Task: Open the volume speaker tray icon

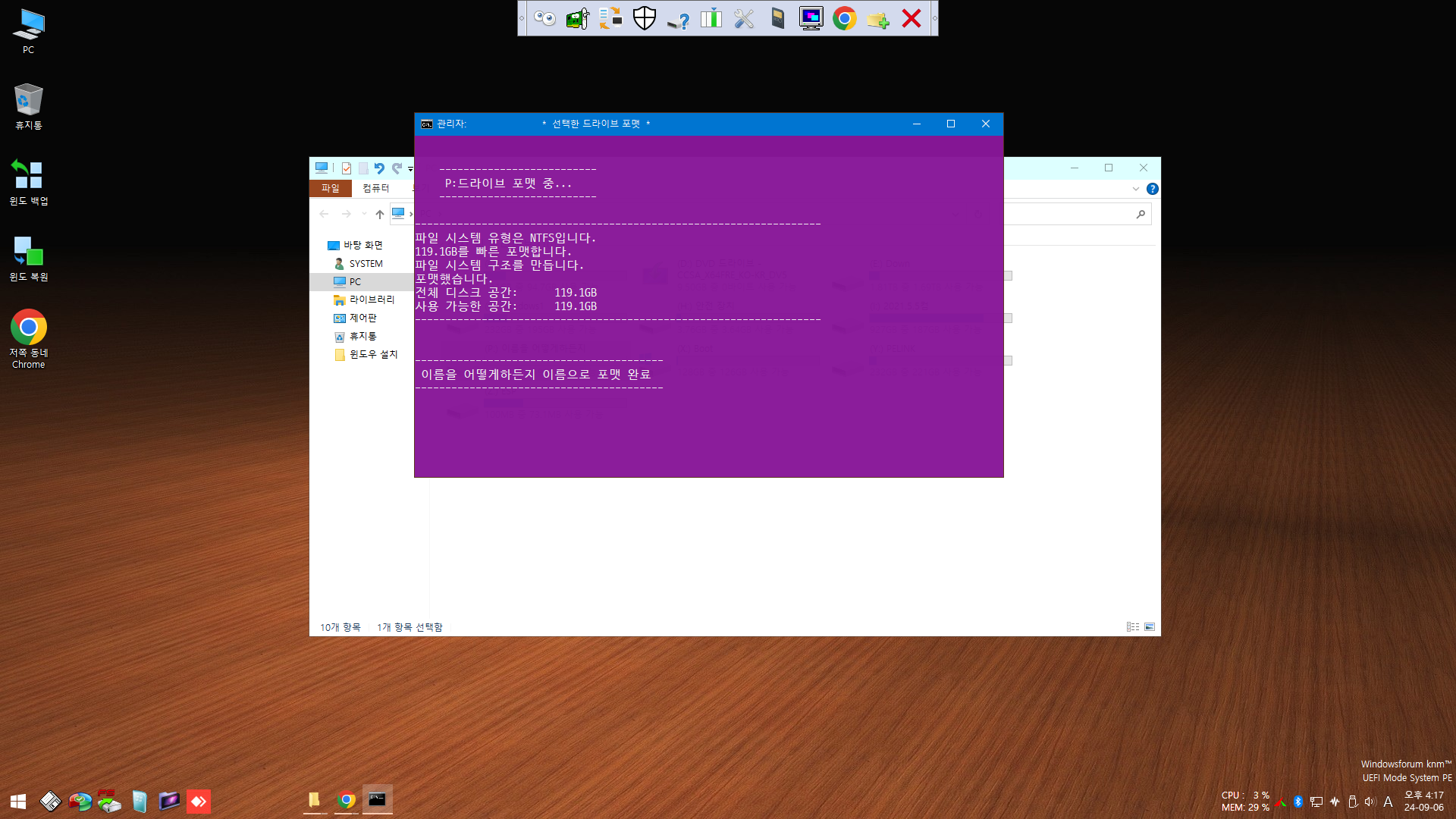Action: 1370,802
